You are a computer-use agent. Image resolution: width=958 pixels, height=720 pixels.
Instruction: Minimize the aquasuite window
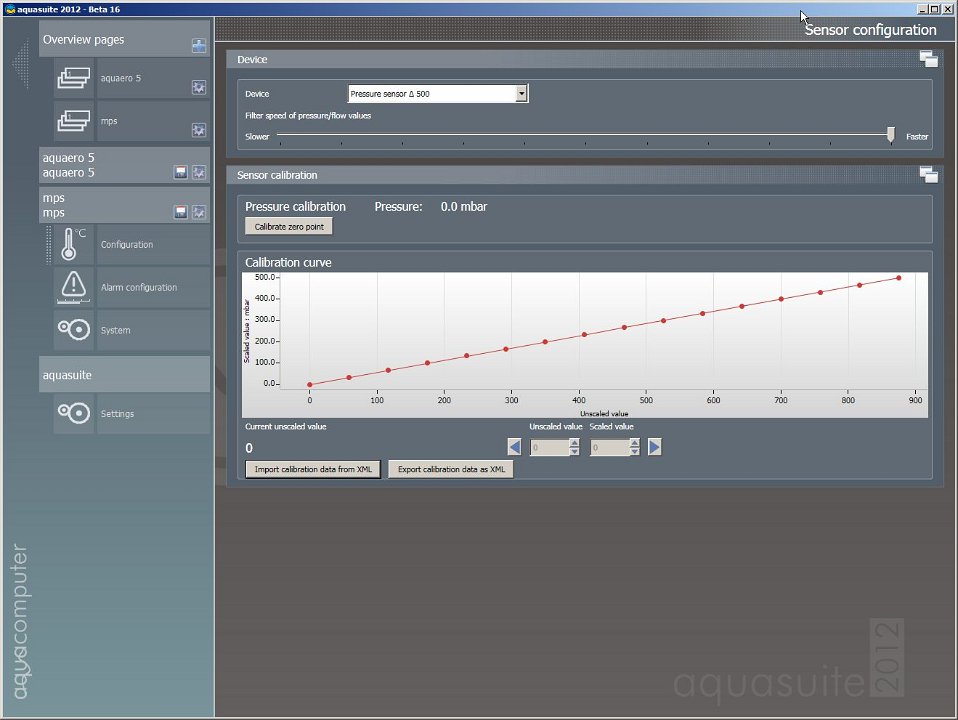tap(922, 9)
